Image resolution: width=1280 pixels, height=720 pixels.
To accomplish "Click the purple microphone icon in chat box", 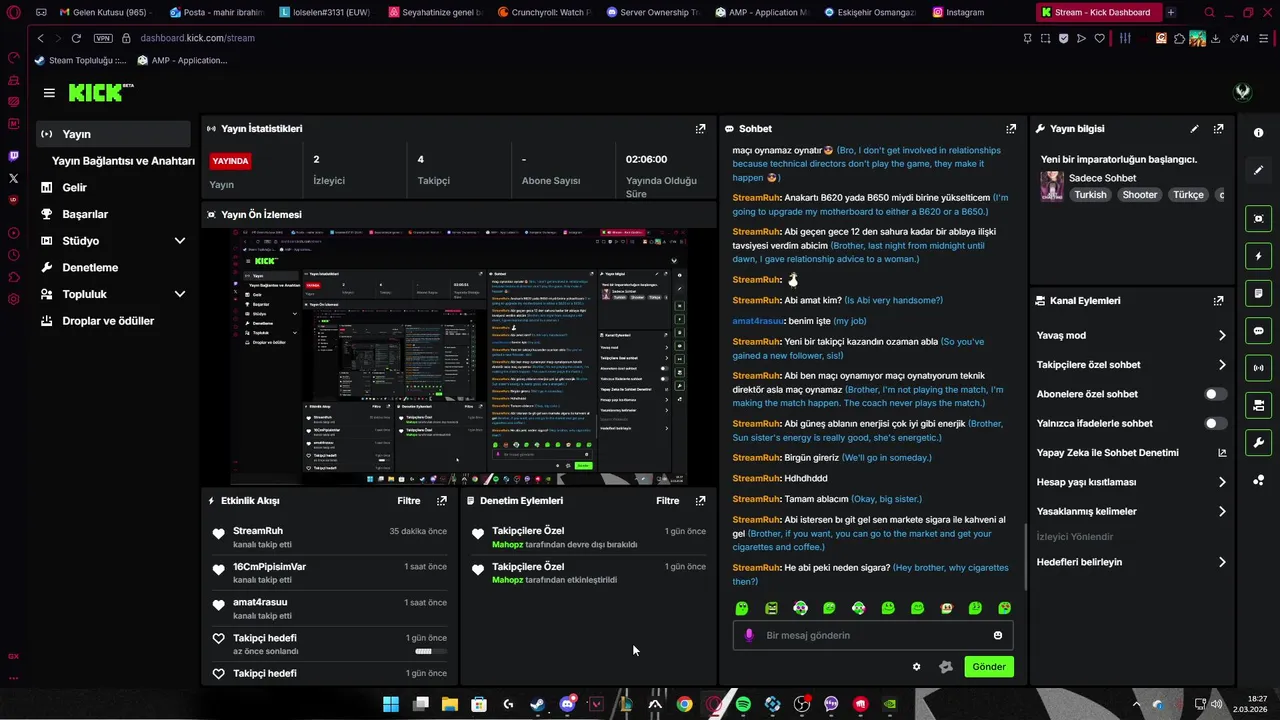I will click(749, 635).
